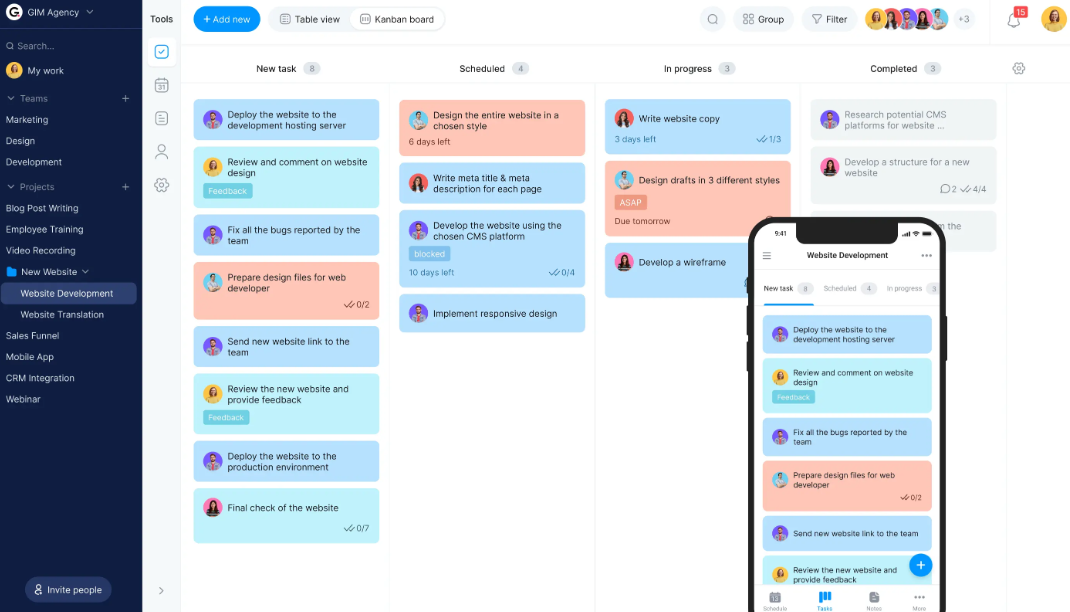1070x612 pixels.
Task: Expand the sidebar tools panel arrow
Action: pyautogui.click(x=161, y=590)
